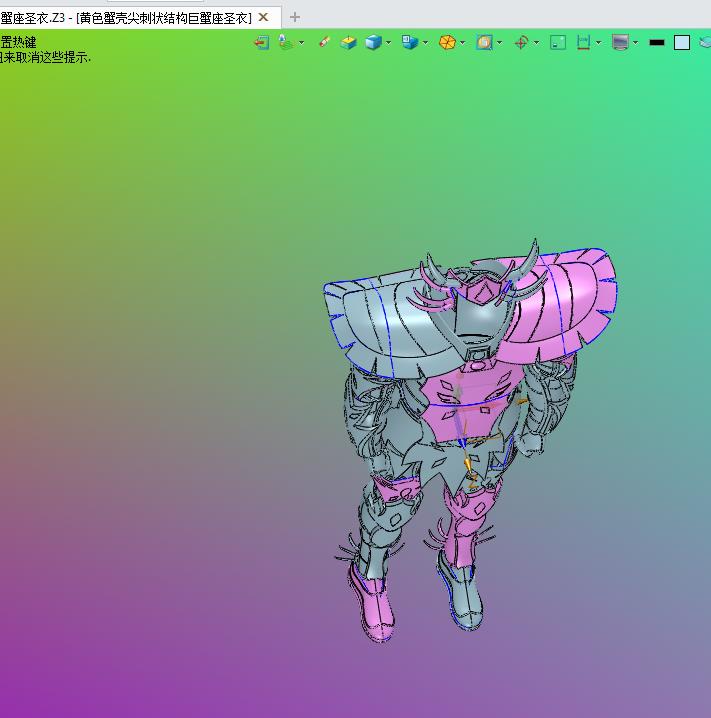711x718 pixels.
Task: Click the yellow-green block datum icon
Action: click(x=348, y=43)
